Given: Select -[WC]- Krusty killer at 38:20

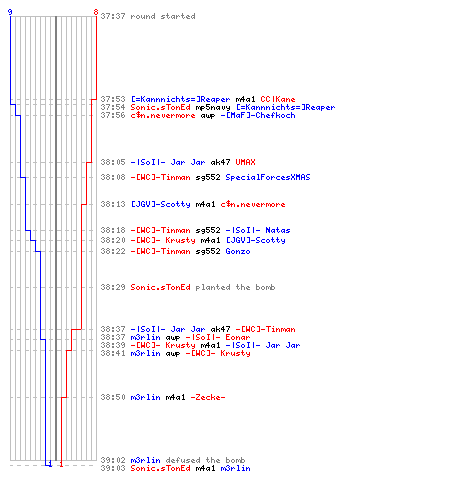Looking at the screenshot, I should tap(163, 240).
